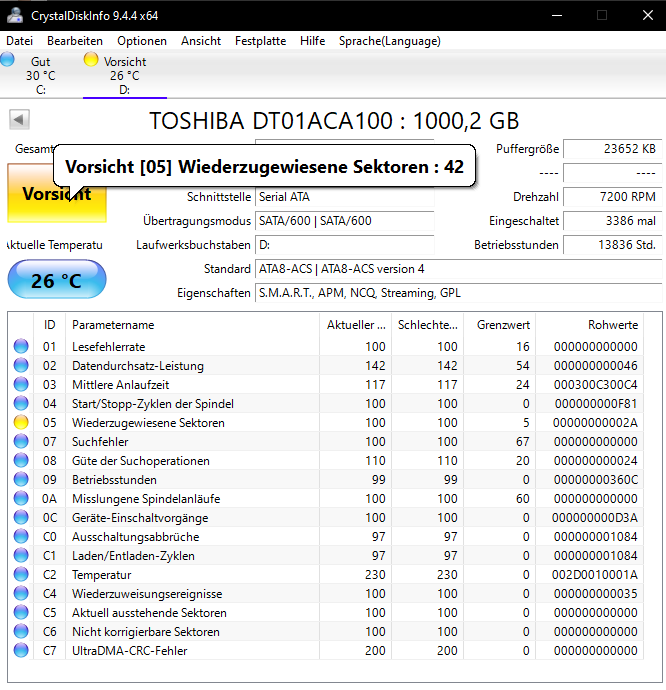This screenshot has width=666, height=690.
Task: Click the ID column header
Action: click(x=49, y=325)
